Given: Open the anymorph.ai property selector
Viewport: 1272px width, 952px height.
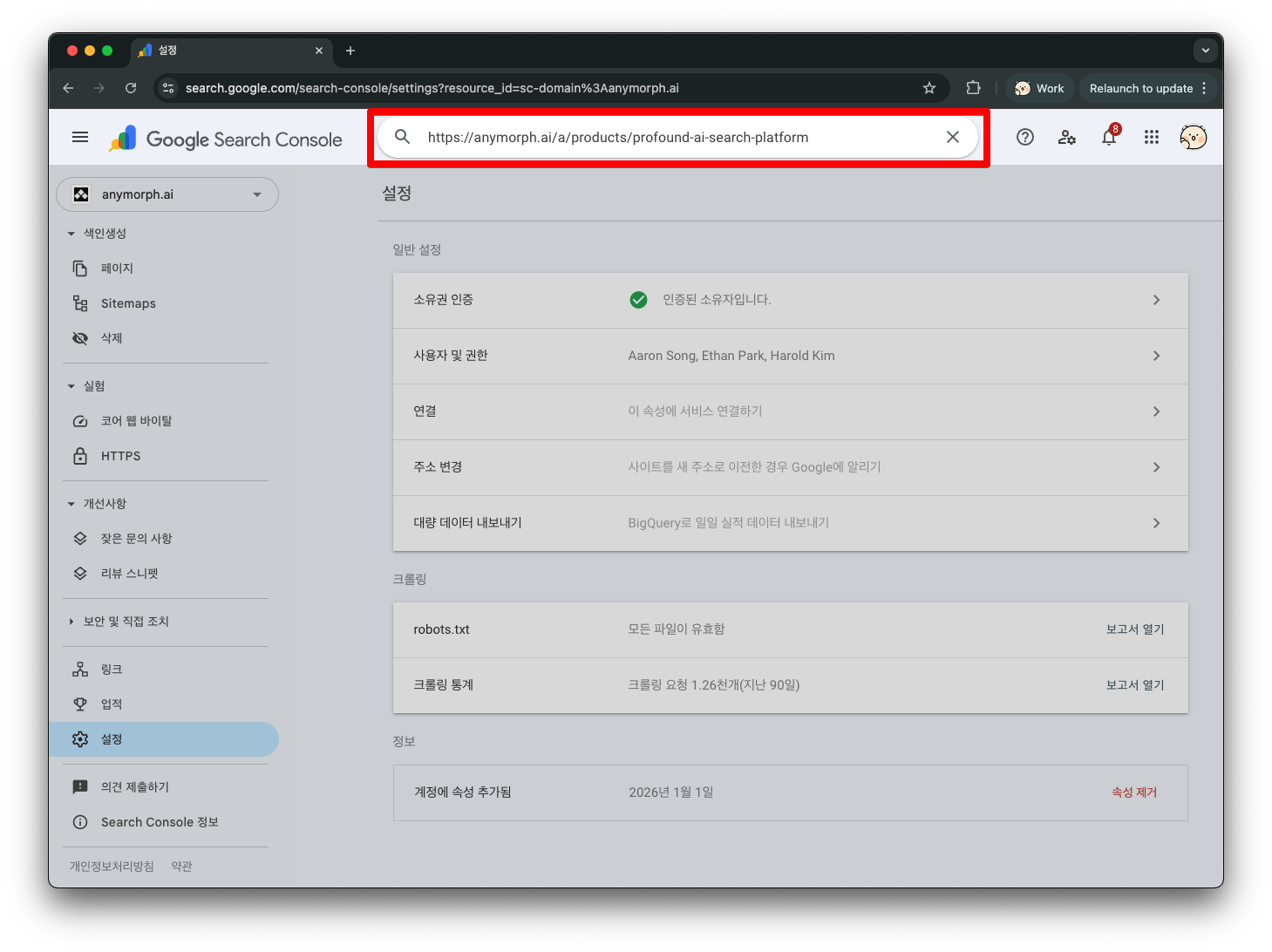Looking at the screenshot, I should (x=167, y=194).
